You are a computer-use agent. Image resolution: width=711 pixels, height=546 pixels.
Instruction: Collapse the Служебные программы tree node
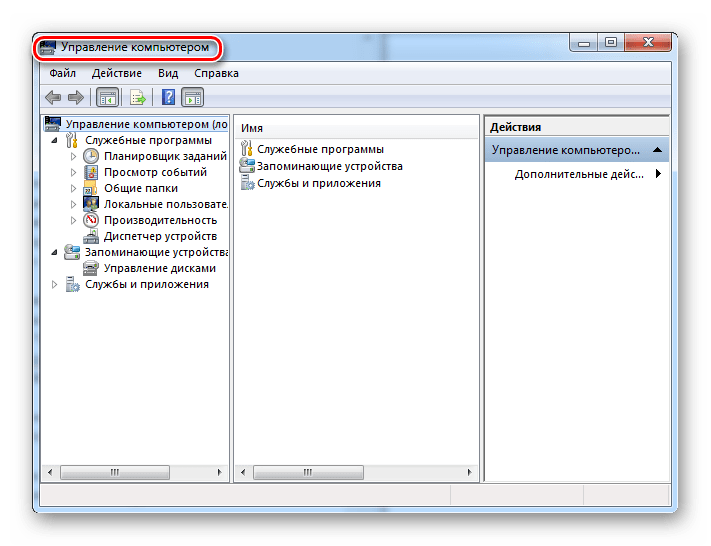click(54, 141)
